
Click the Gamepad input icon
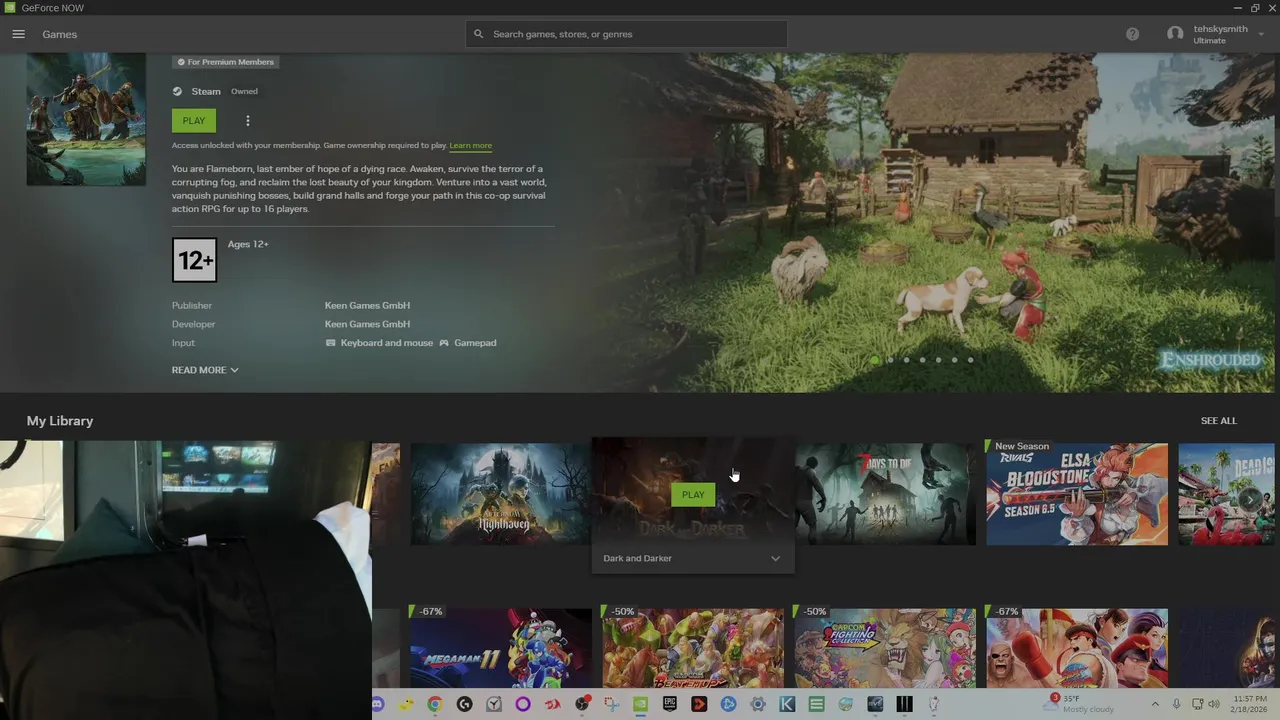tap(444, 343)
